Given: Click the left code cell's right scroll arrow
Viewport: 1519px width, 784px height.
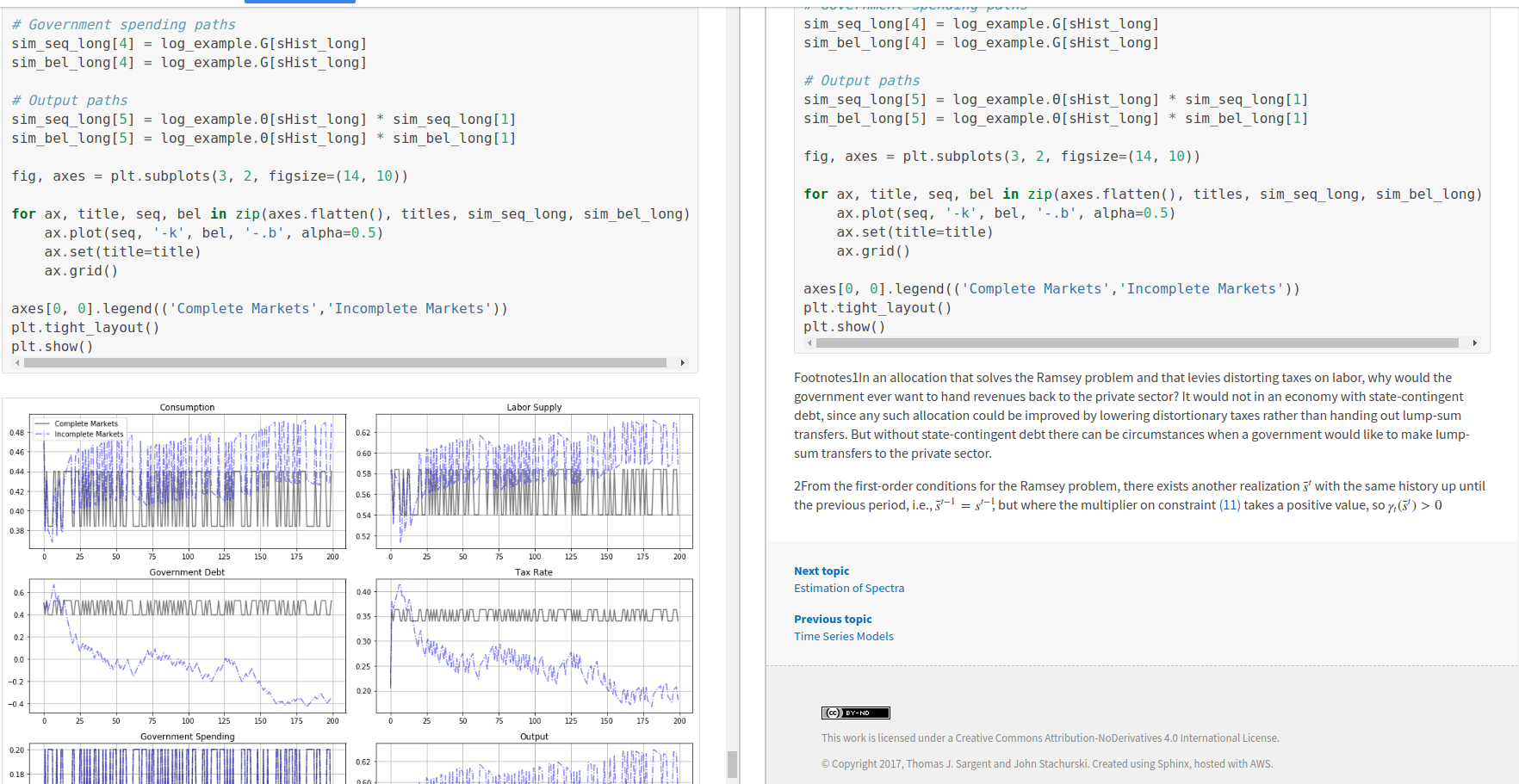Looking at the screenshot, I should coord(683,363).
